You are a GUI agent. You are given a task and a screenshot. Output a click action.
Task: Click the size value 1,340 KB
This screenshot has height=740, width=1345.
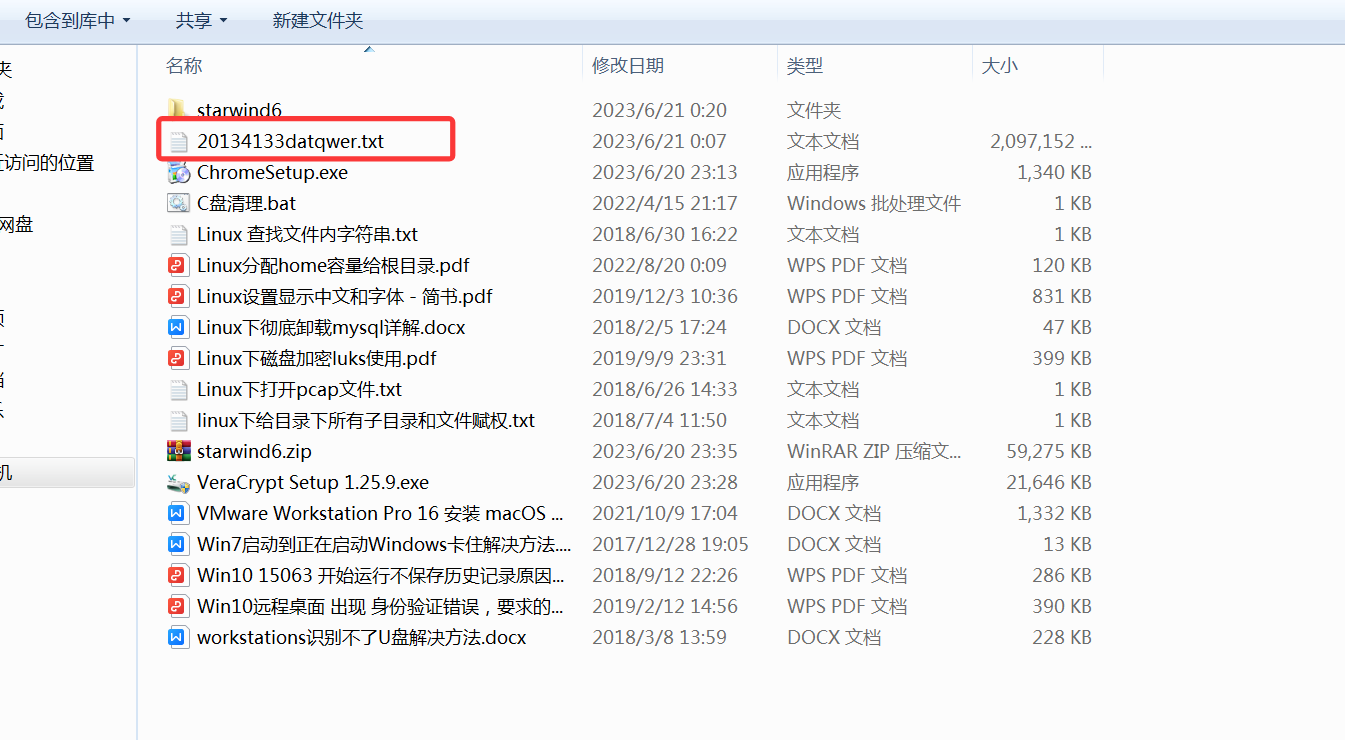1054,172
